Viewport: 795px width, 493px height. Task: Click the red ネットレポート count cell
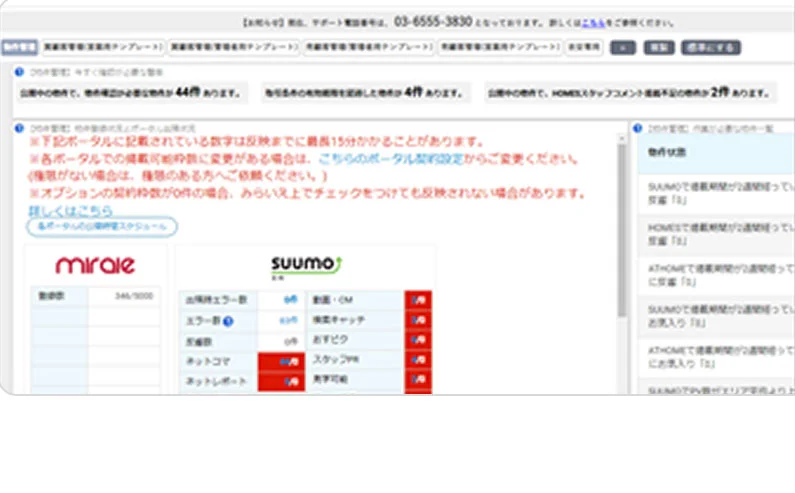tap(281, 381)
